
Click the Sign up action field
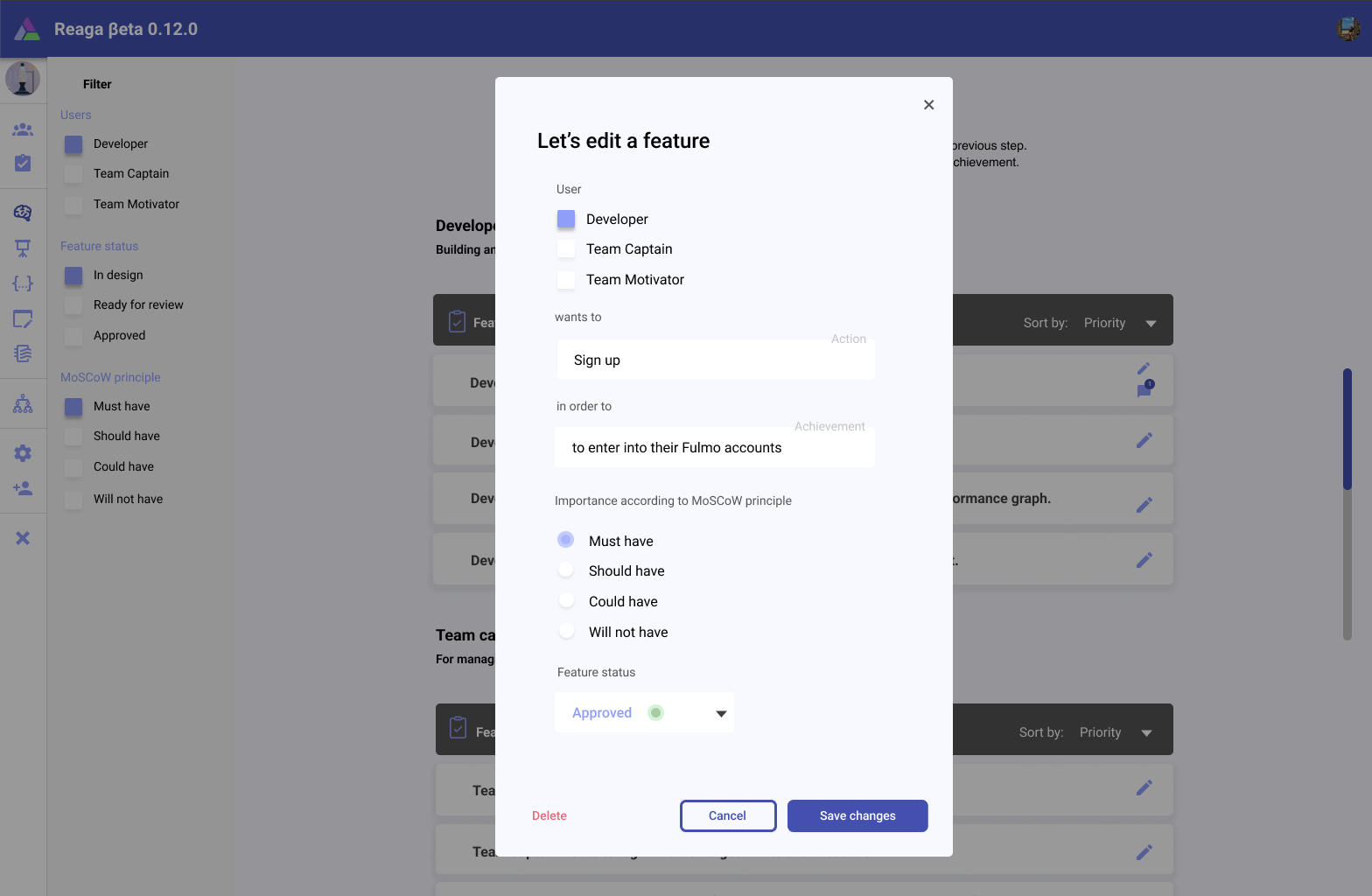point(715,360)
